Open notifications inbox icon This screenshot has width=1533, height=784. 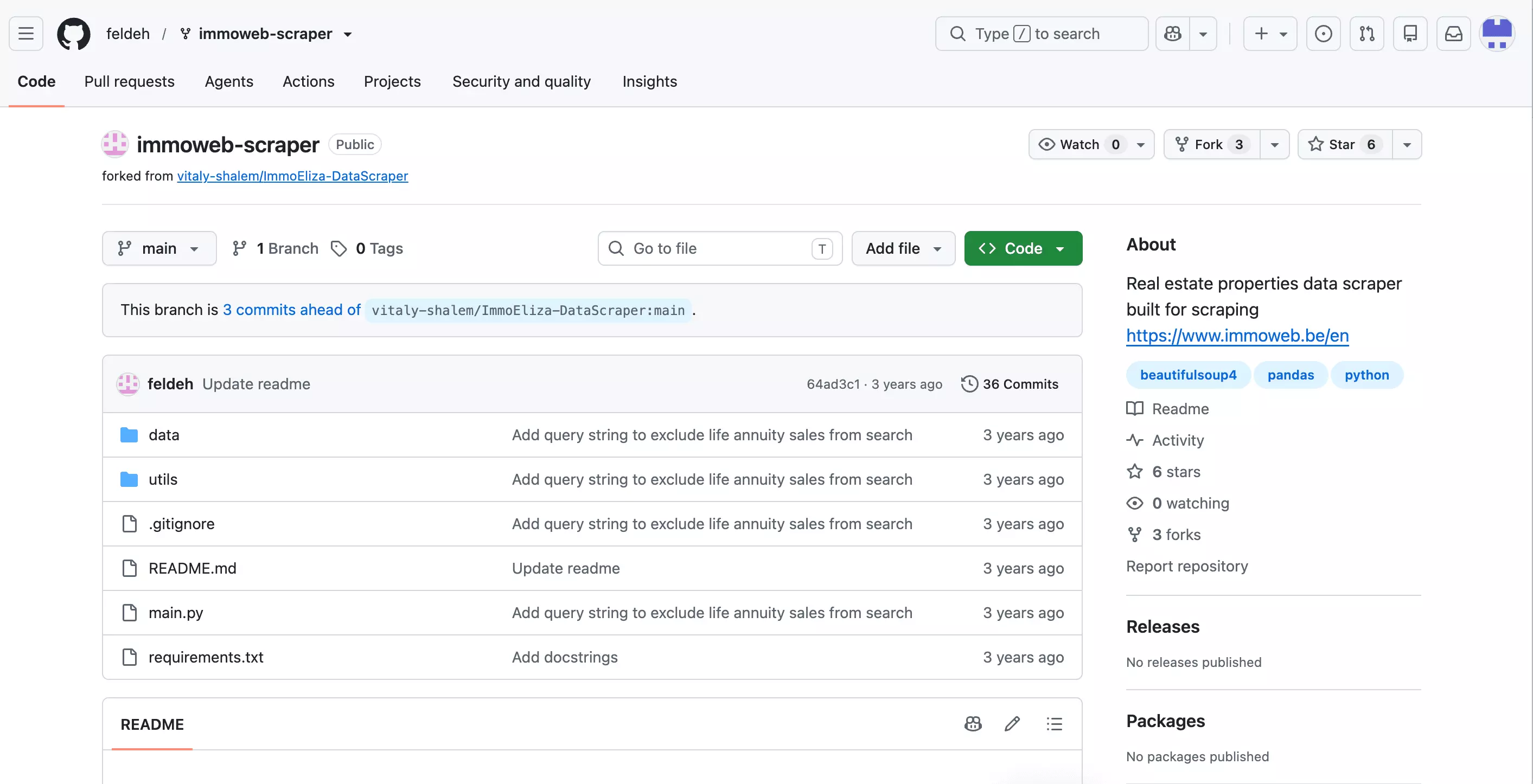click(1453, 34)
